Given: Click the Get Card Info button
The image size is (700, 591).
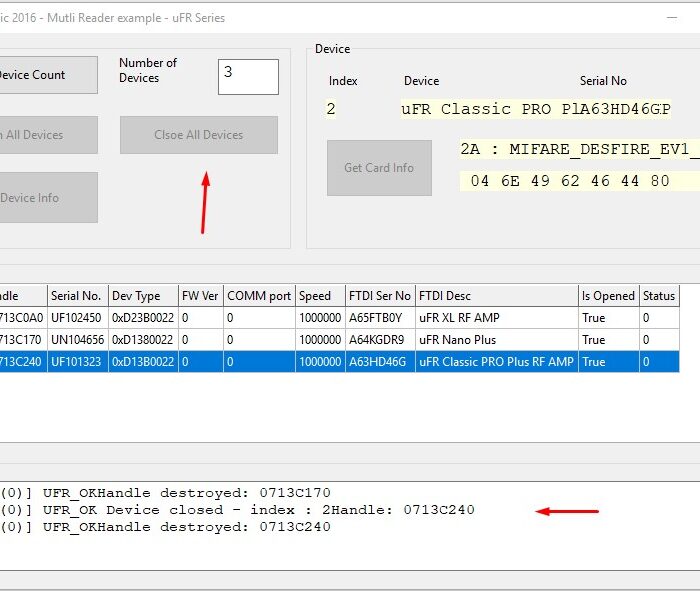Looking at the screenshot, I should click(379, 168).
